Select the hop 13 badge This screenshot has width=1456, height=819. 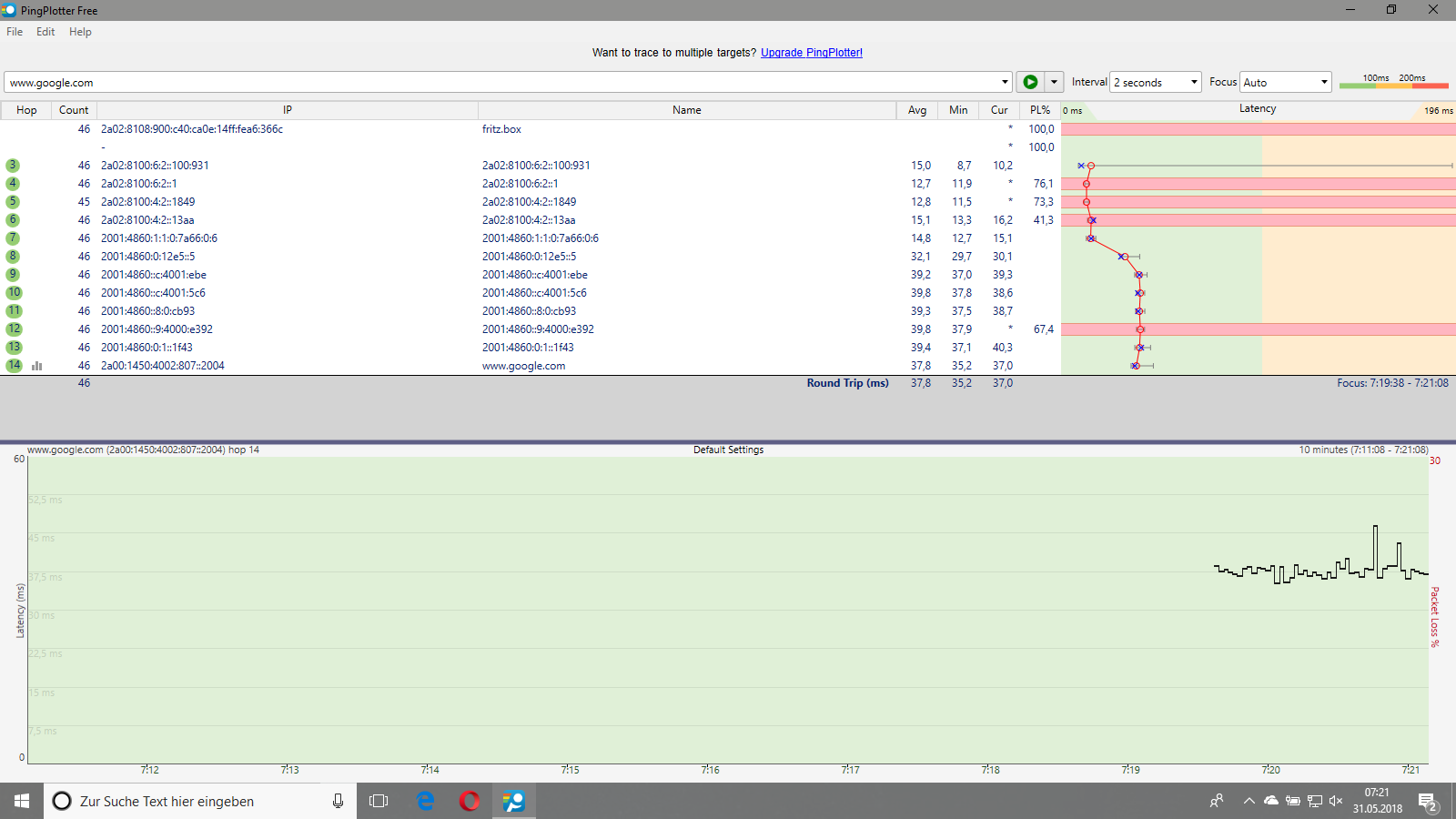(x=14, y=348)
